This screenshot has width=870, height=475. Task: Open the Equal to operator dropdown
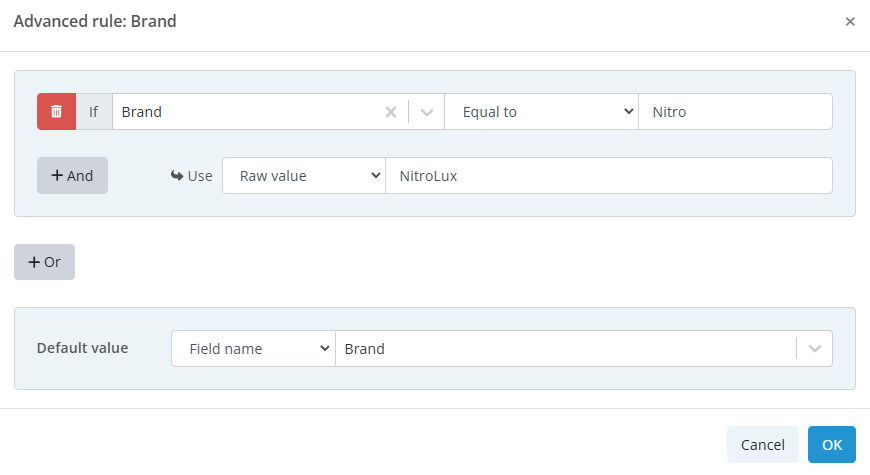542,112
